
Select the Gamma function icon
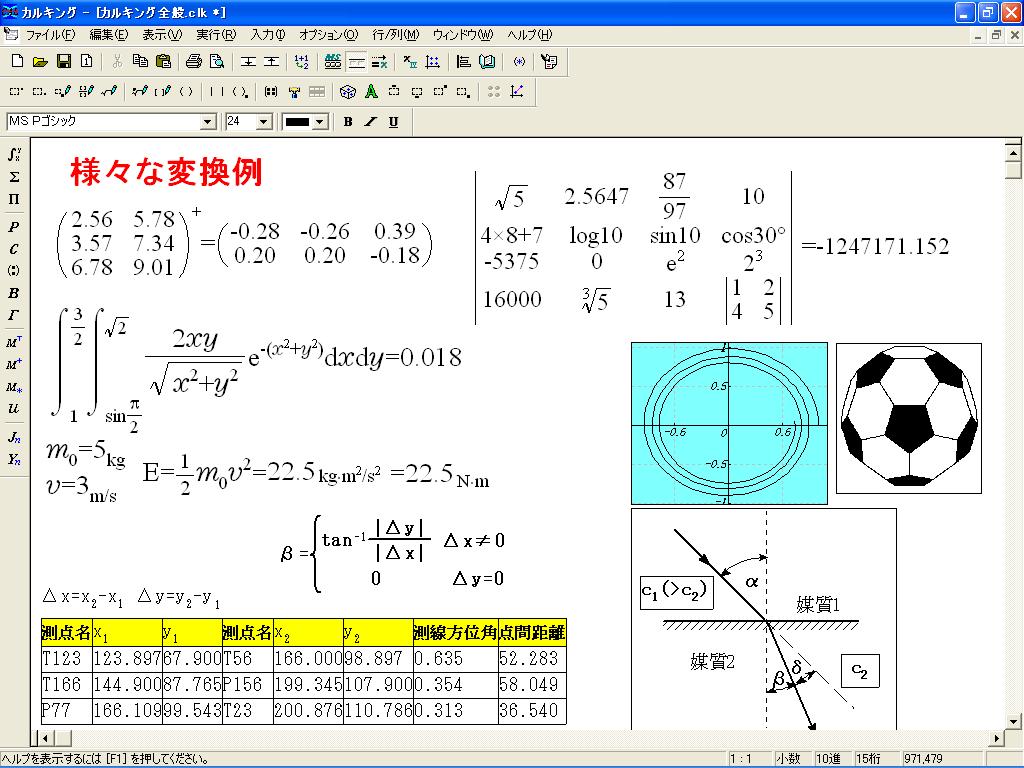pyautogui.click(x=14, y=316)
